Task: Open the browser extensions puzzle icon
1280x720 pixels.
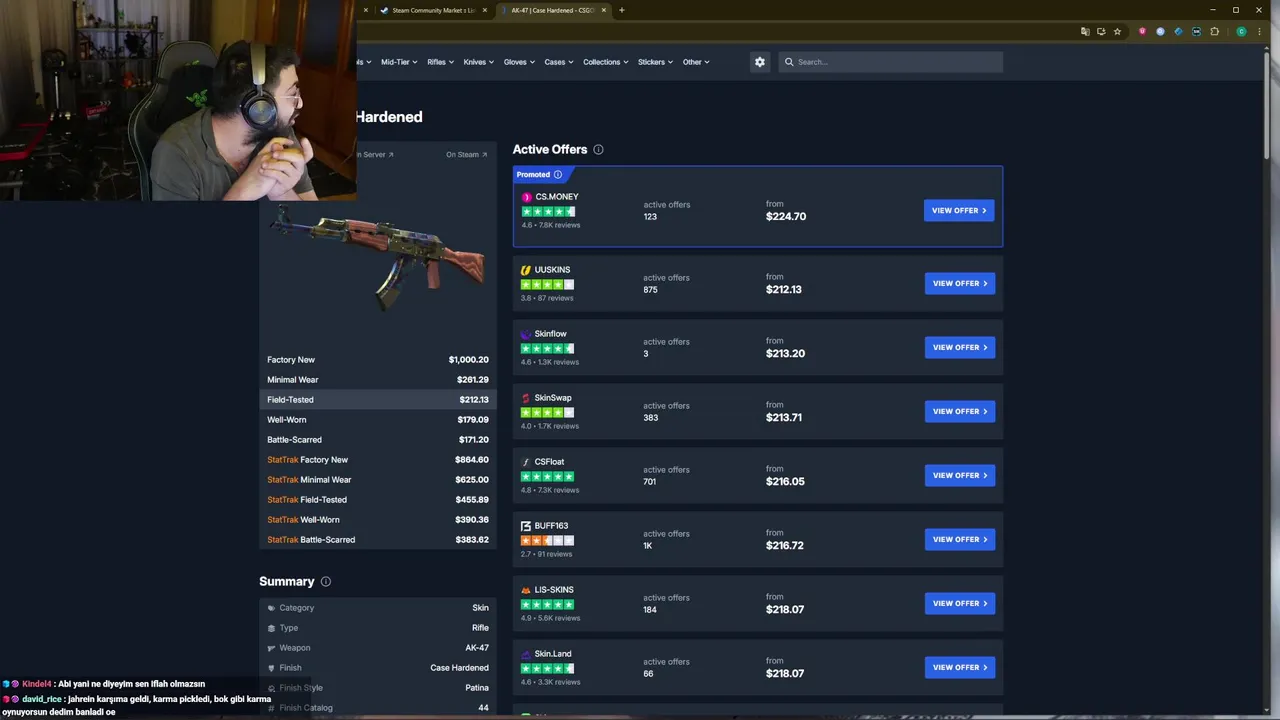Action: (x=1215, y=32)
